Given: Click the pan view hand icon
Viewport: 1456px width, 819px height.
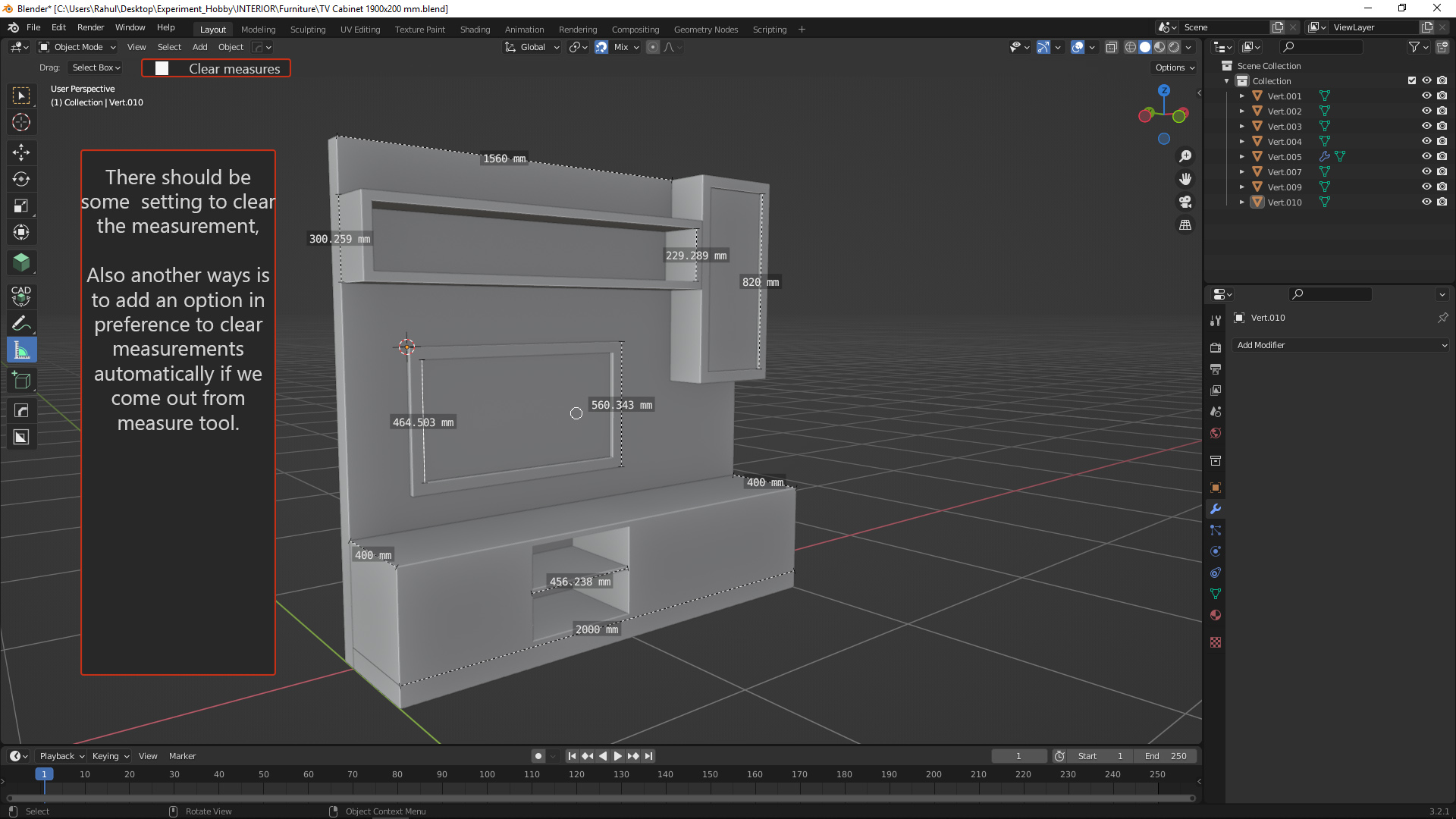Looking at the screenshot, I should pyautogui.click(x=1185, y=179).
